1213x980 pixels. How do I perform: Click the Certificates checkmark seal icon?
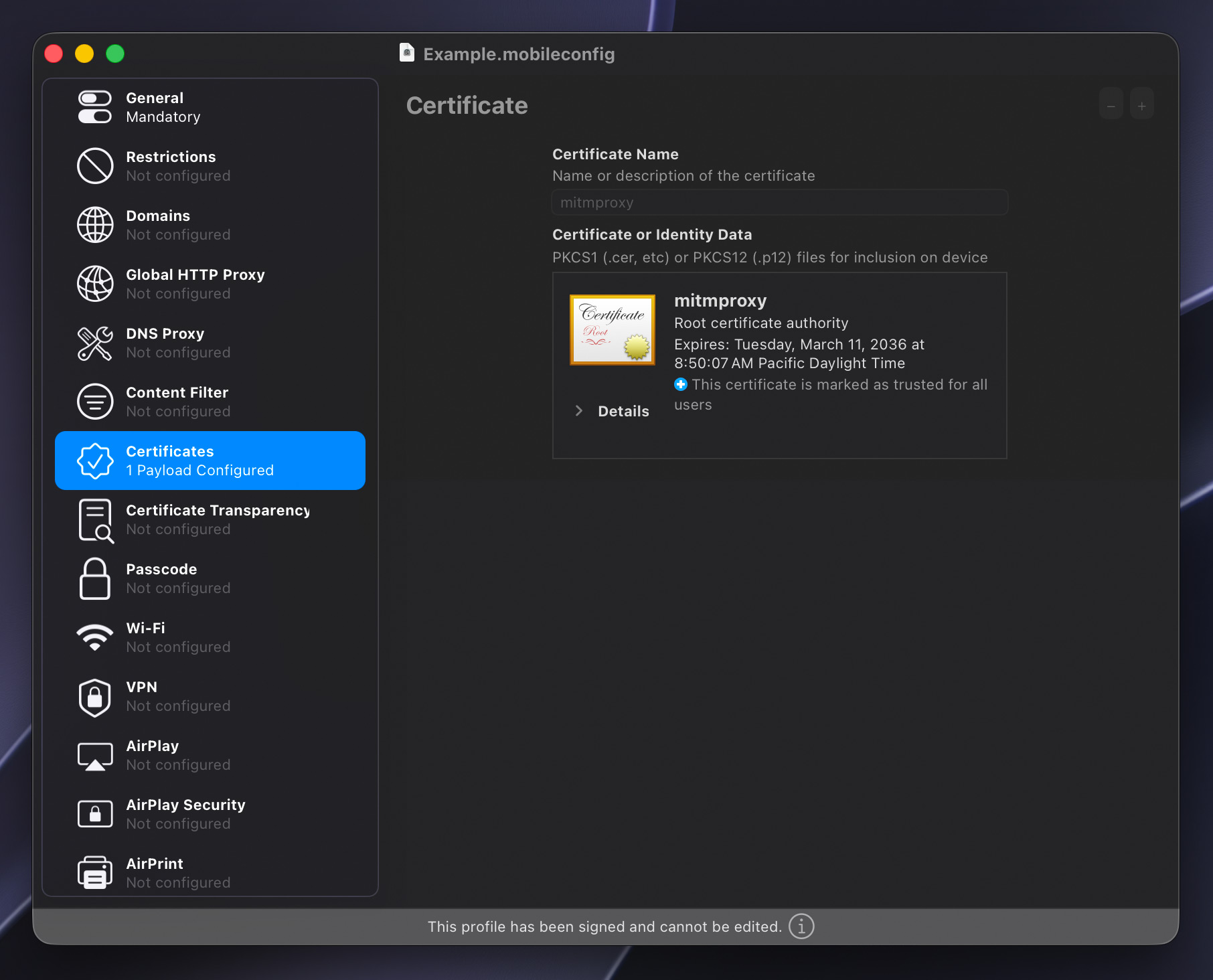coord(95,461)
